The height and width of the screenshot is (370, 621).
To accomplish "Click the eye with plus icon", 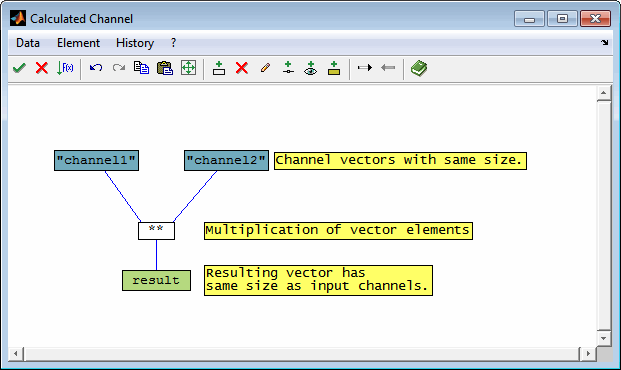I will 310,68.
